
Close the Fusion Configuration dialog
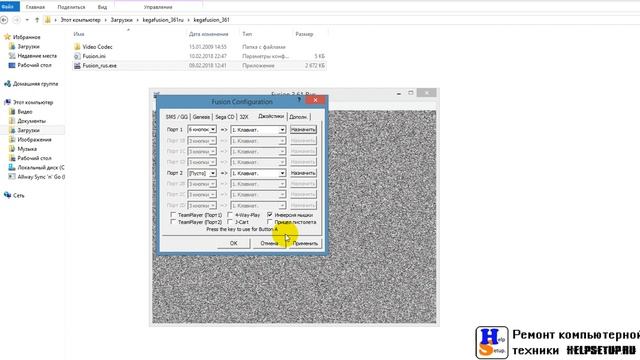[x=315, y=100]
